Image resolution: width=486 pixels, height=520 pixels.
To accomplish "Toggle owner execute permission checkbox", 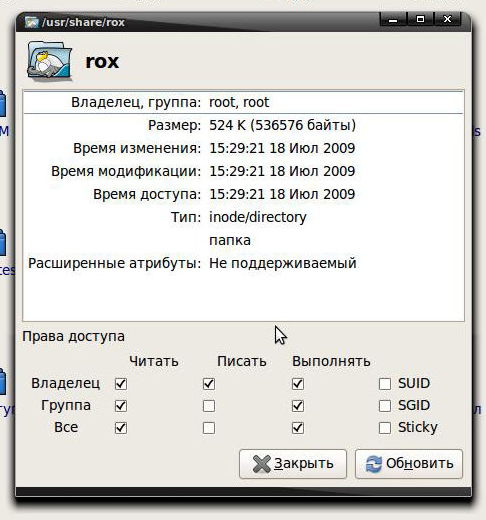I will [298, 384].
